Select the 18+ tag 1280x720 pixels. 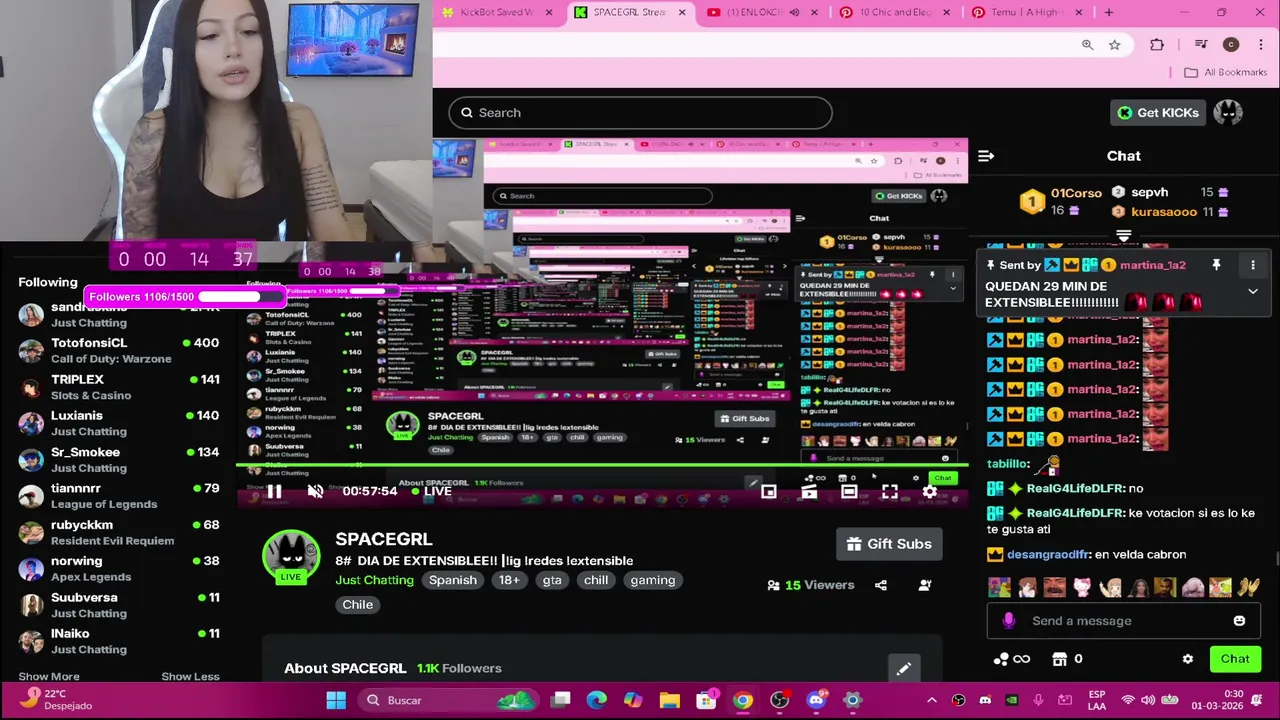click(509, 580)
